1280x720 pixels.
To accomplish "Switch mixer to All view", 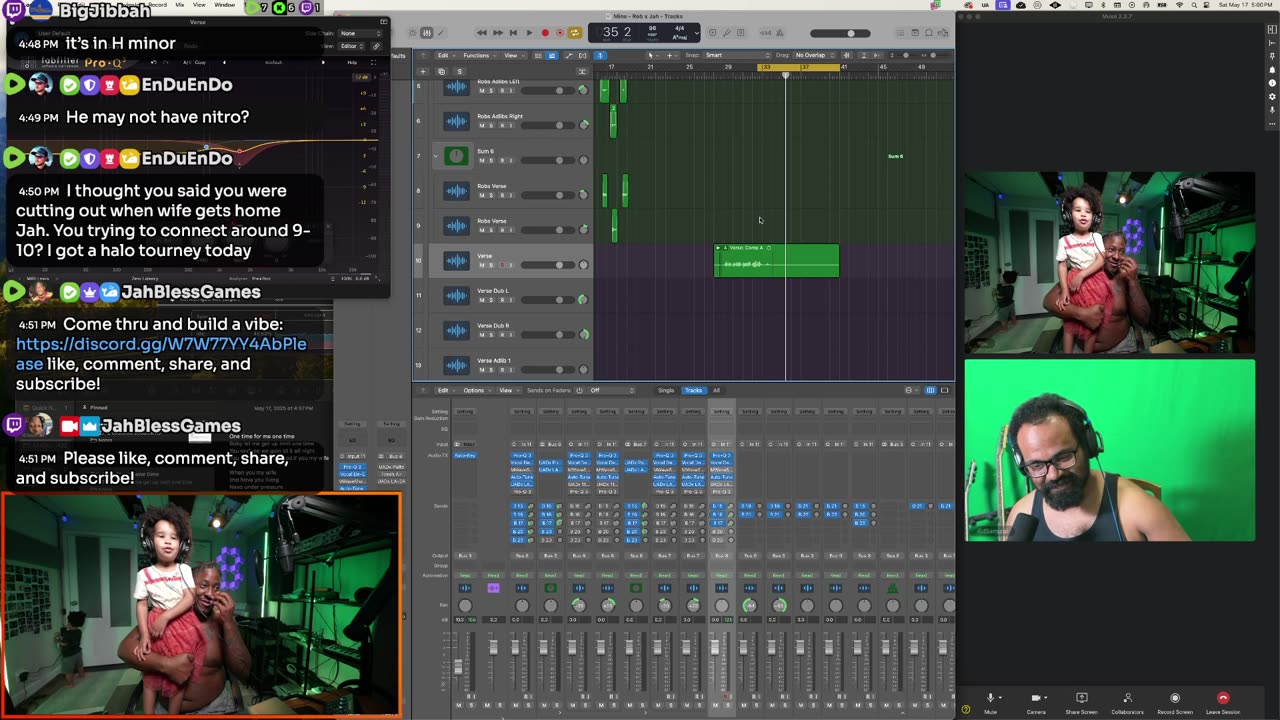I will click(x=716, y=390).
